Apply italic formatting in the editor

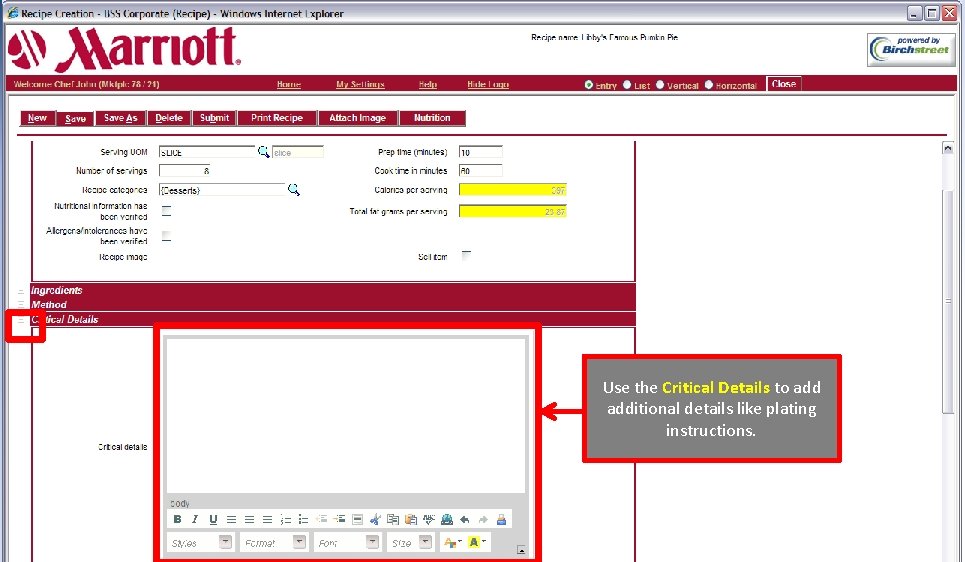[195, 520]
